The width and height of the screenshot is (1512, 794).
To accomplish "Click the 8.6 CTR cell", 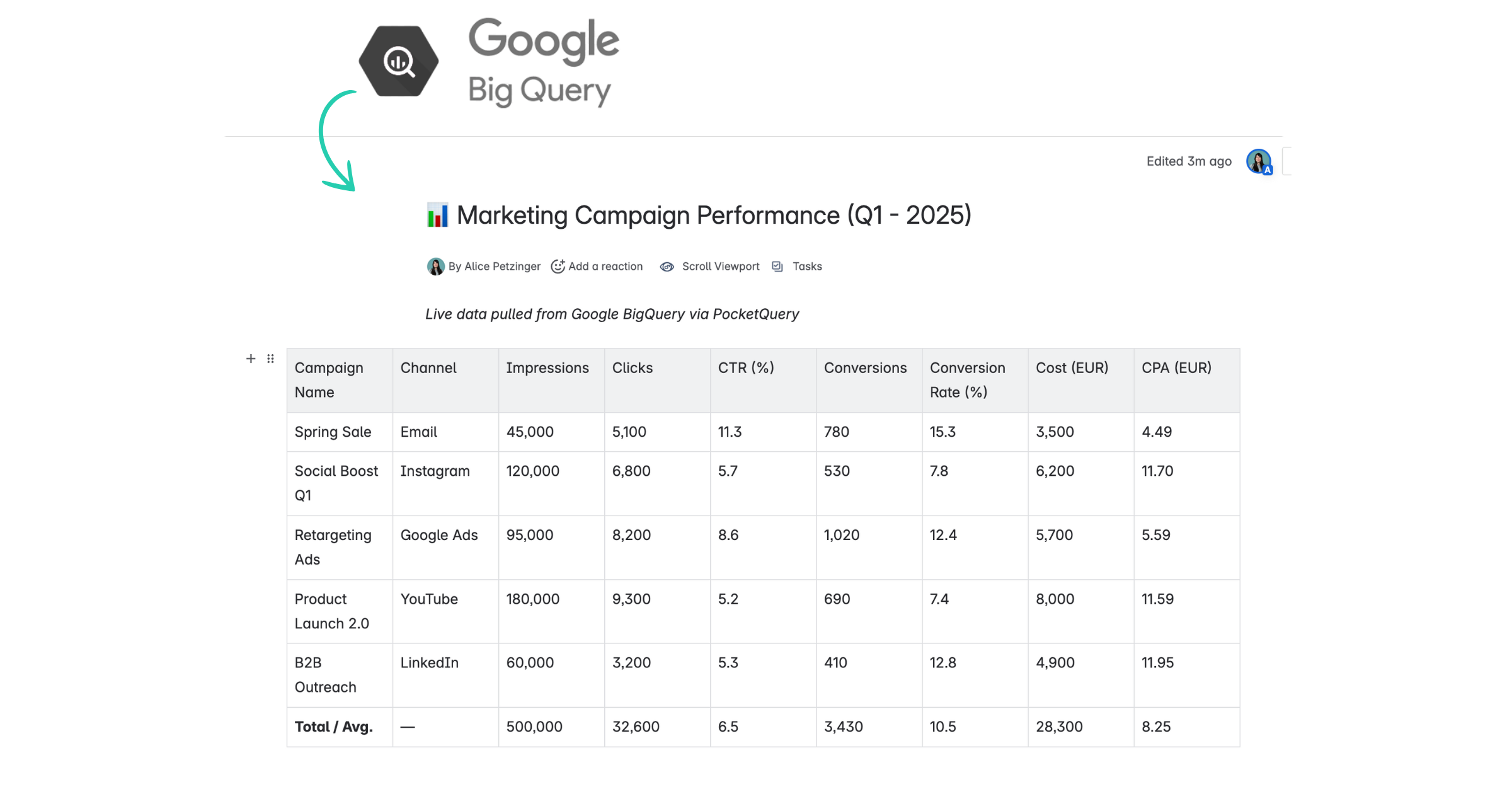I will [763, 548].
